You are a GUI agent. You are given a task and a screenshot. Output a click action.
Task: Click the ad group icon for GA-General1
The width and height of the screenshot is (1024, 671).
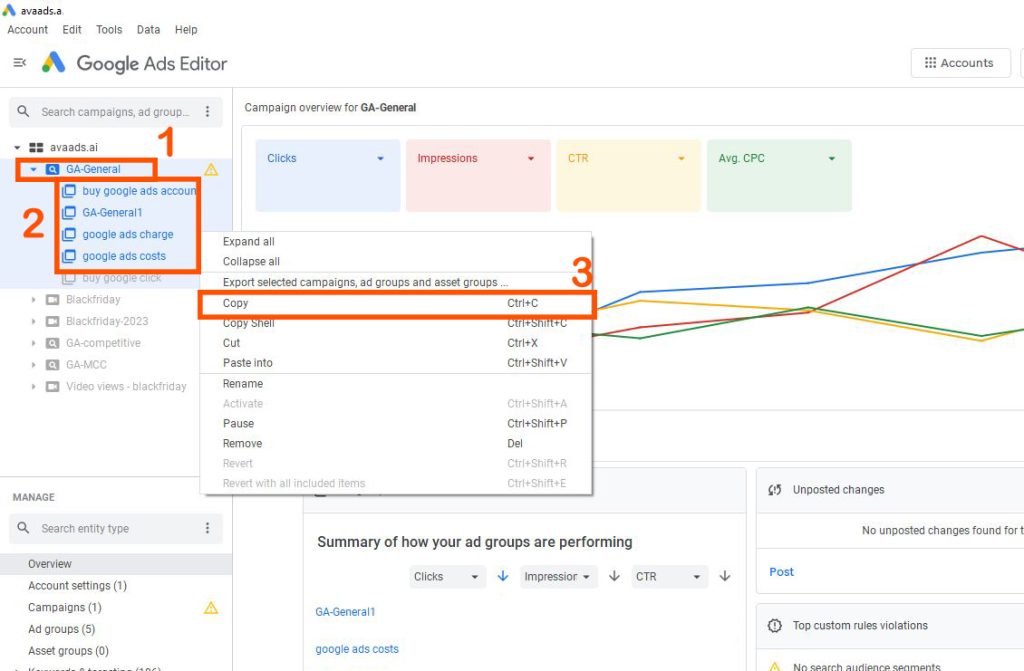69,212
